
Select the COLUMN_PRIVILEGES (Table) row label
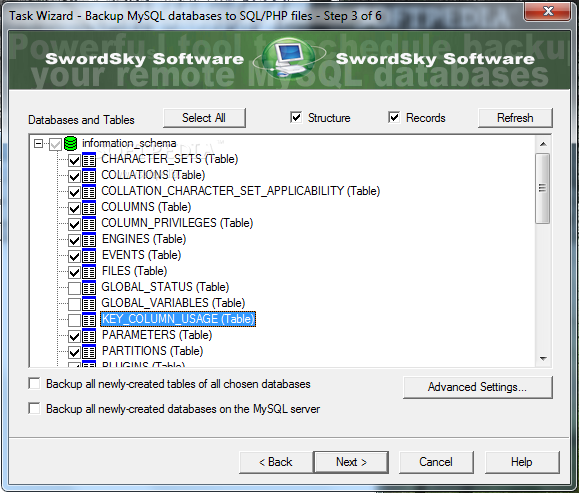tap(177, 223)
